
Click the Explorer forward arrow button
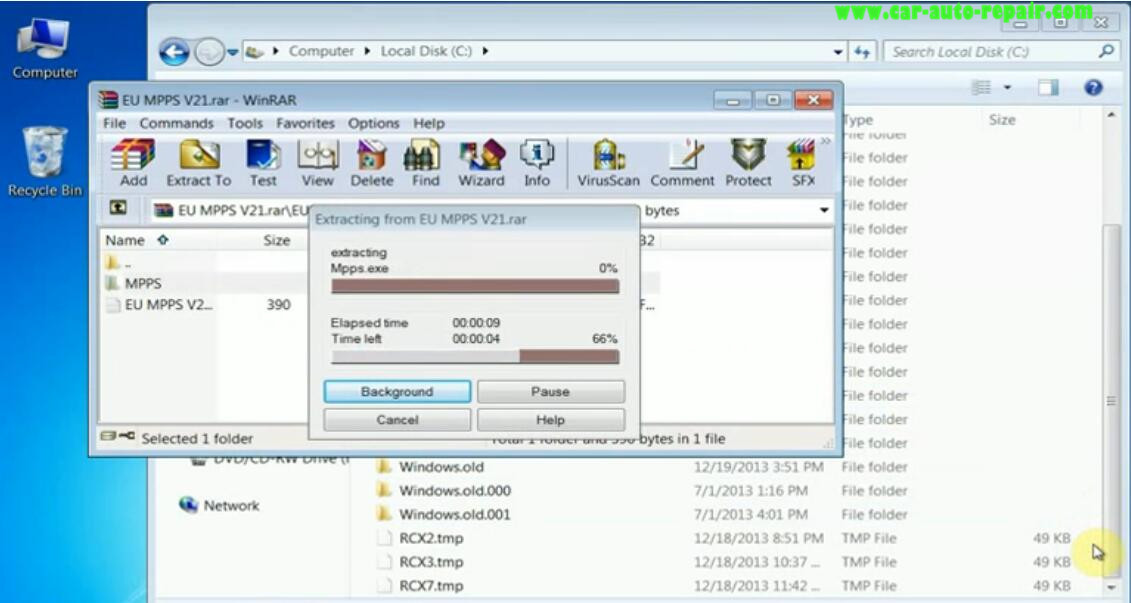click(209, 52)
